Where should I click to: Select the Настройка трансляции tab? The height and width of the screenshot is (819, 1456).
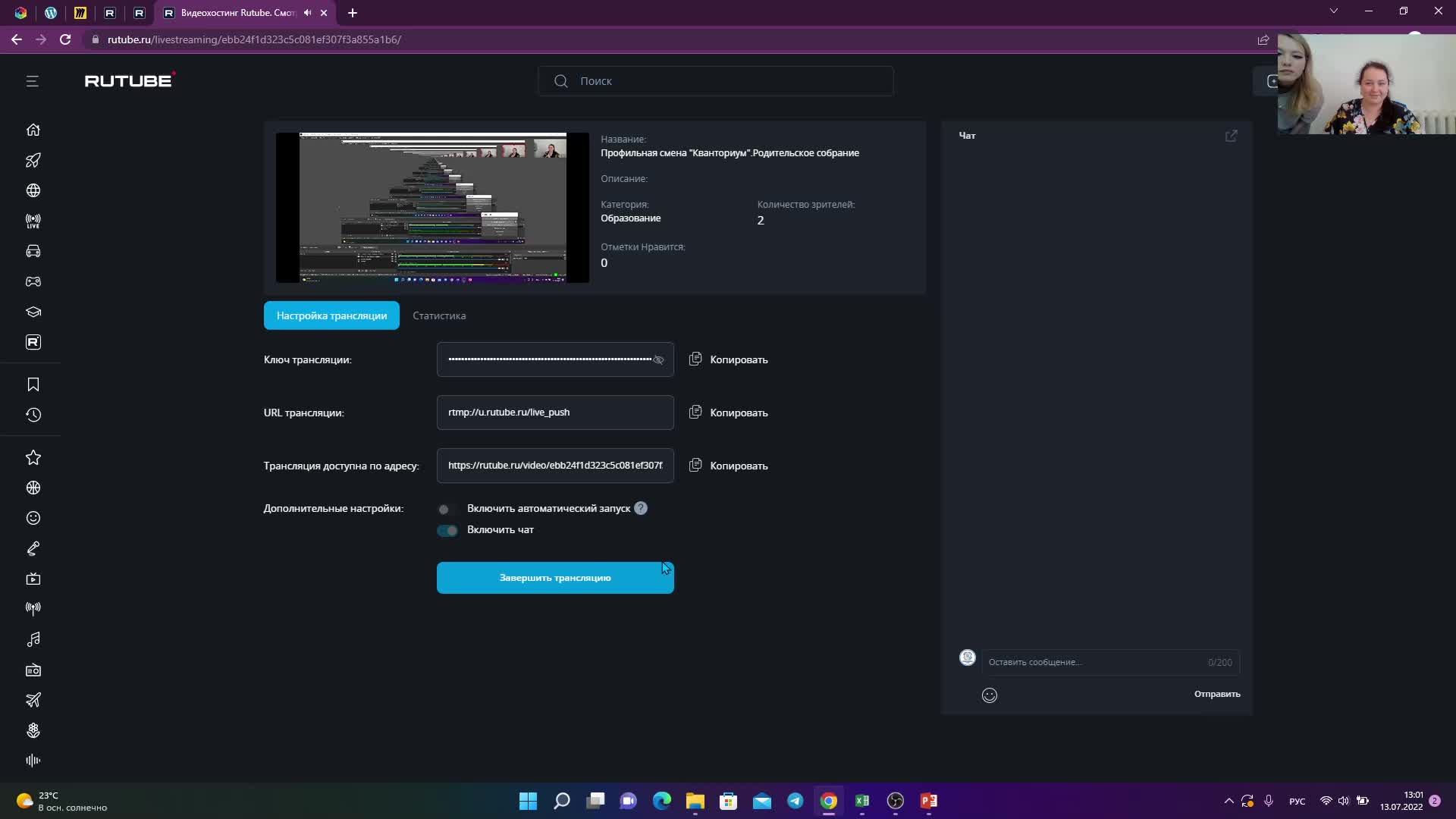[331, 315]
